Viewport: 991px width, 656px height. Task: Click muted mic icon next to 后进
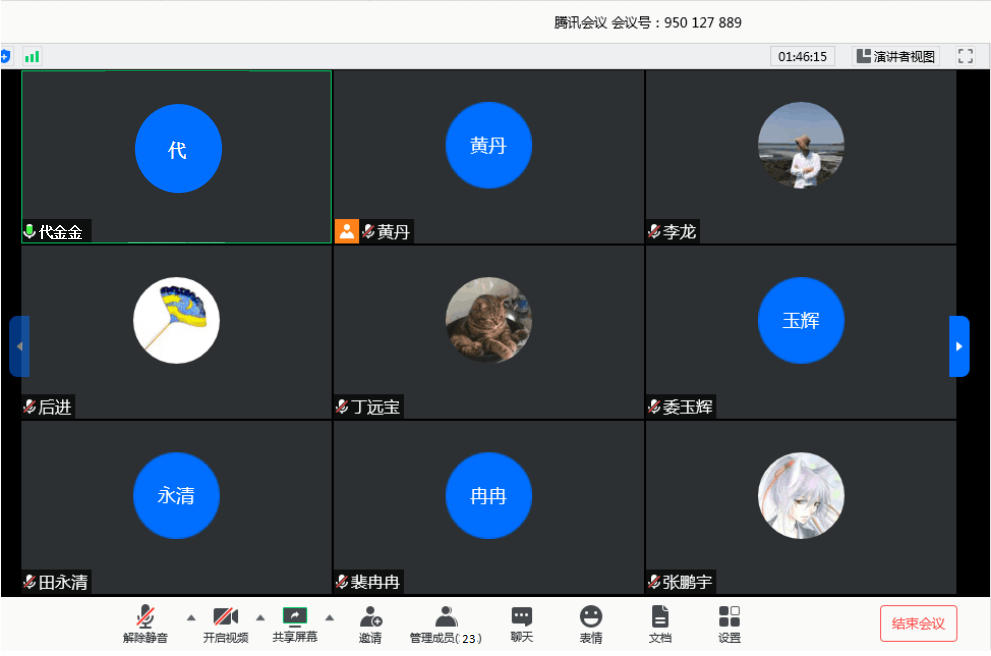(x=30, y=406)
